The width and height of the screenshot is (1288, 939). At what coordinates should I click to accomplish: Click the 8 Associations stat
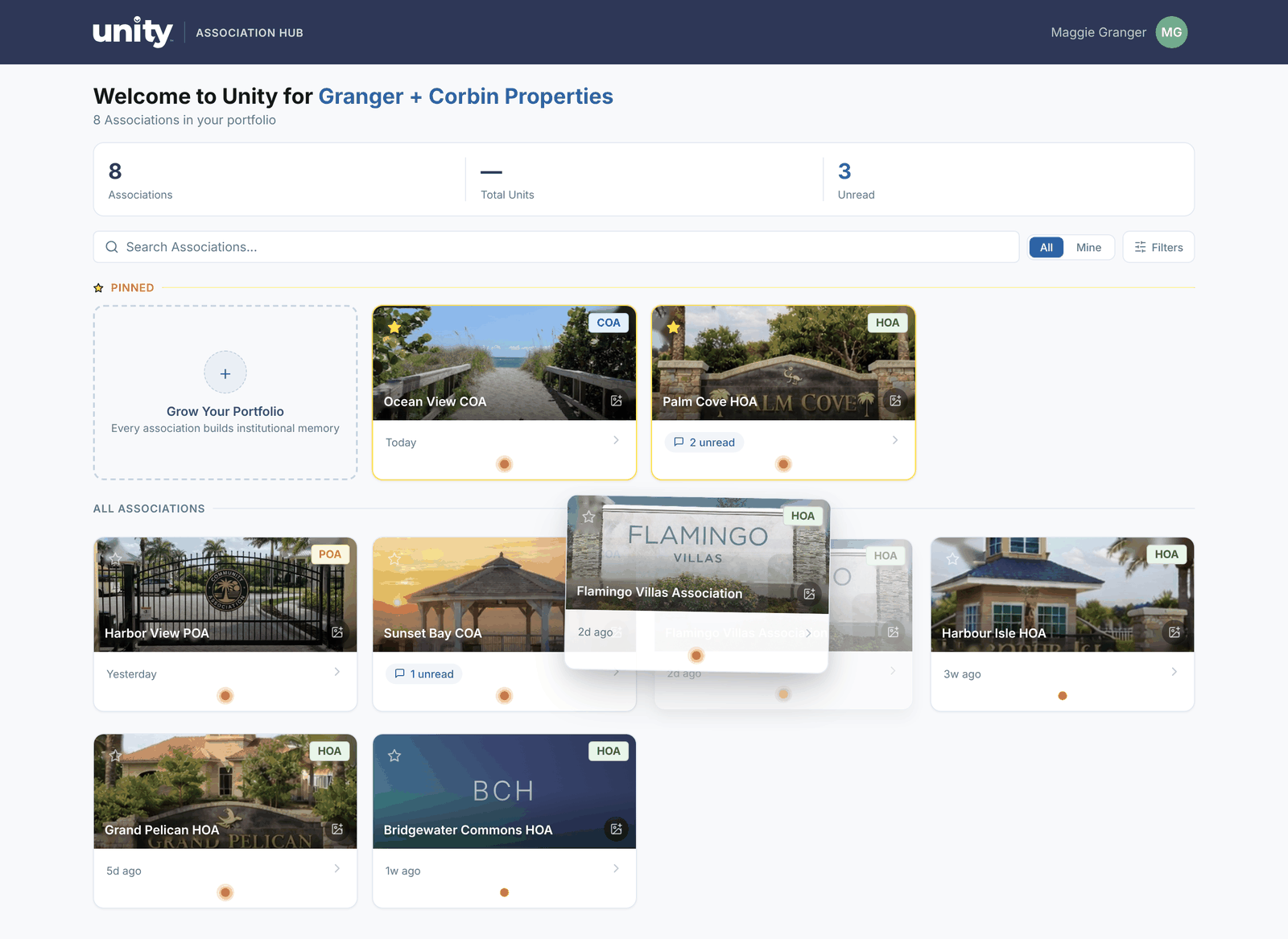140,180
